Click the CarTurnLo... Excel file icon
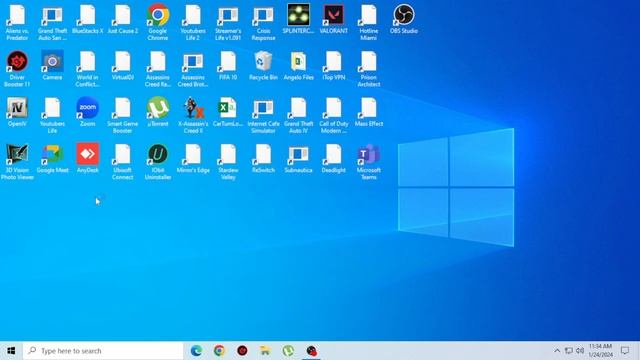640x360 pixels. tap(228, 112)
